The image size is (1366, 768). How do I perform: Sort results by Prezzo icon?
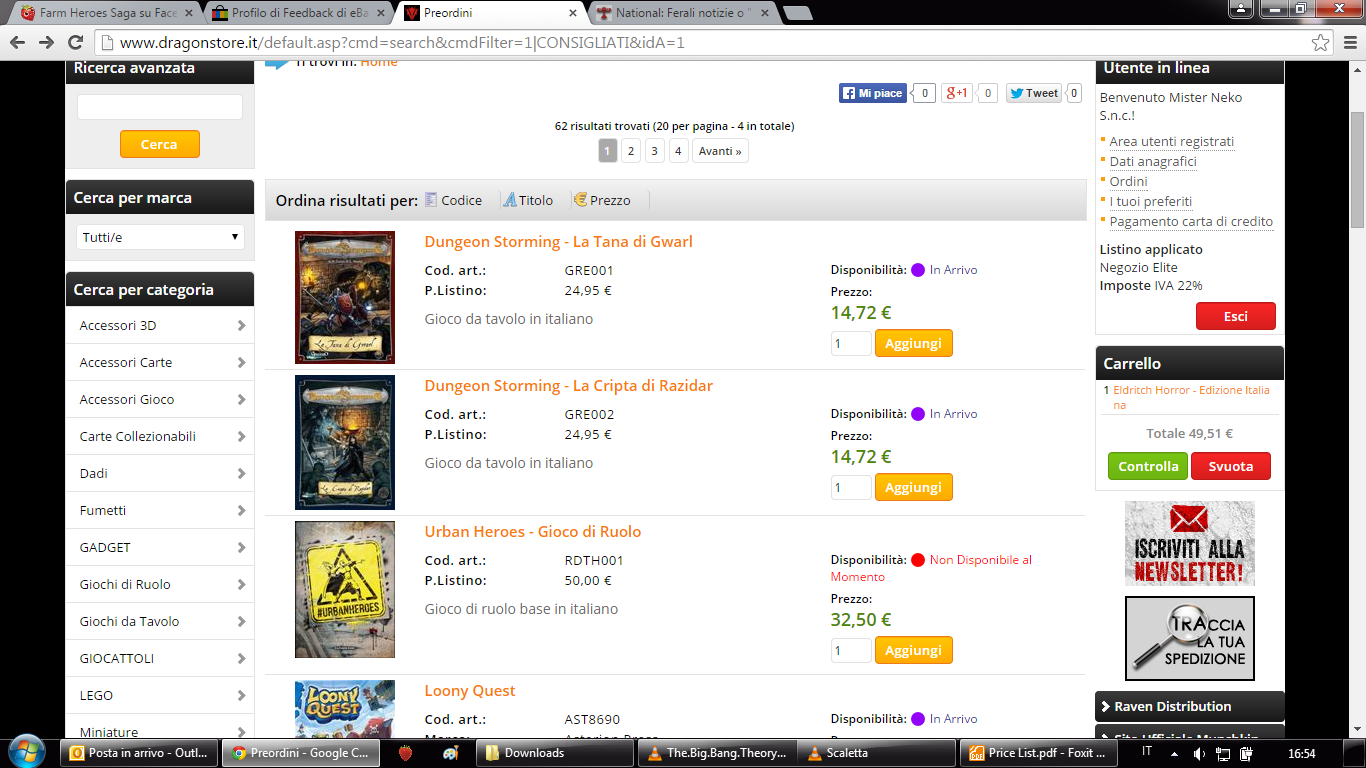tap(580, 200)
